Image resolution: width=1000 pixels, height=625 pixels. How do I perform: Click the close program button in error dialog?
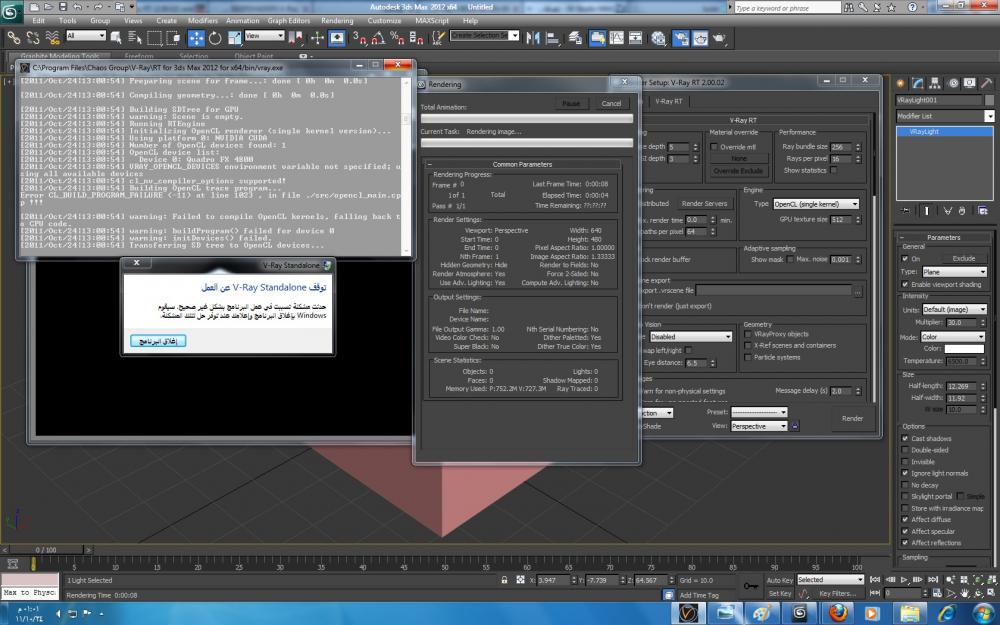pyautogui.click(x=158, y=341)
